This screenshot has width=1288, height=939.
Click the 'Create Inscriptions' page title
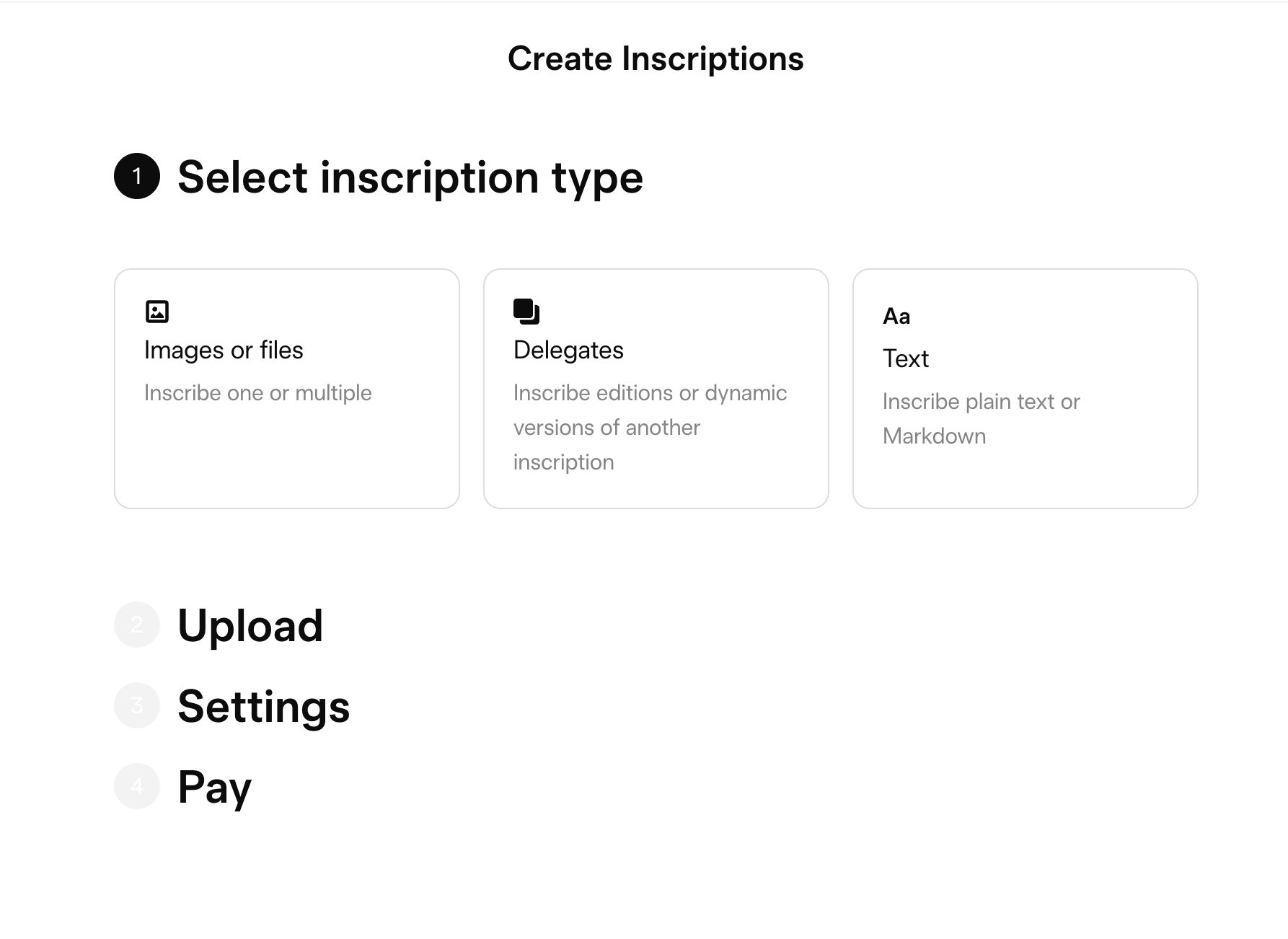656,59
